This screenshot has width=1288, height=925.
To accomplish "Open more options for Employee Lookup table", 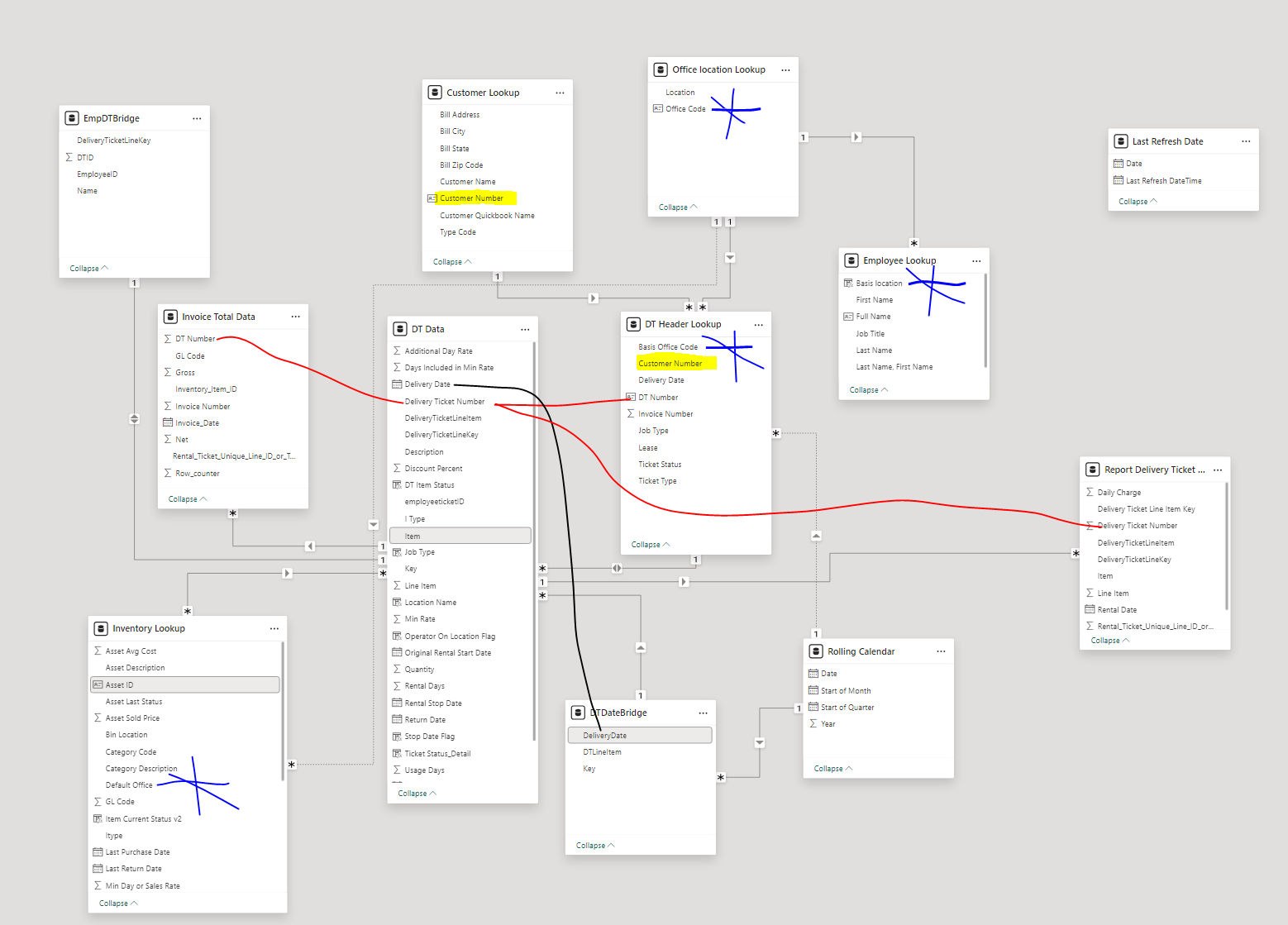I will [x=976, y=260].
